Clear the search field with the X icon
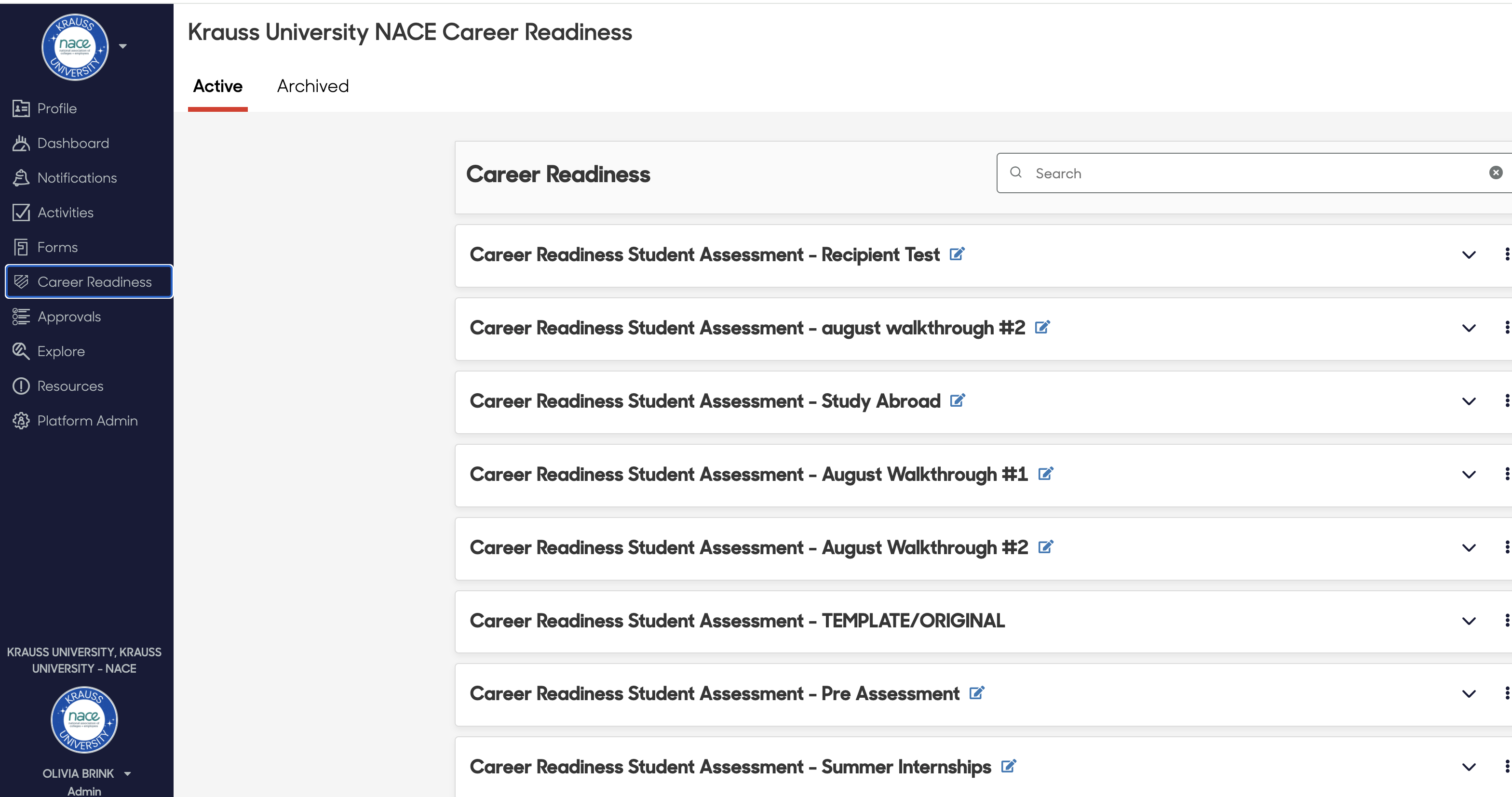Screen dimensions: 1512x797 click(x=1496, y=173)
